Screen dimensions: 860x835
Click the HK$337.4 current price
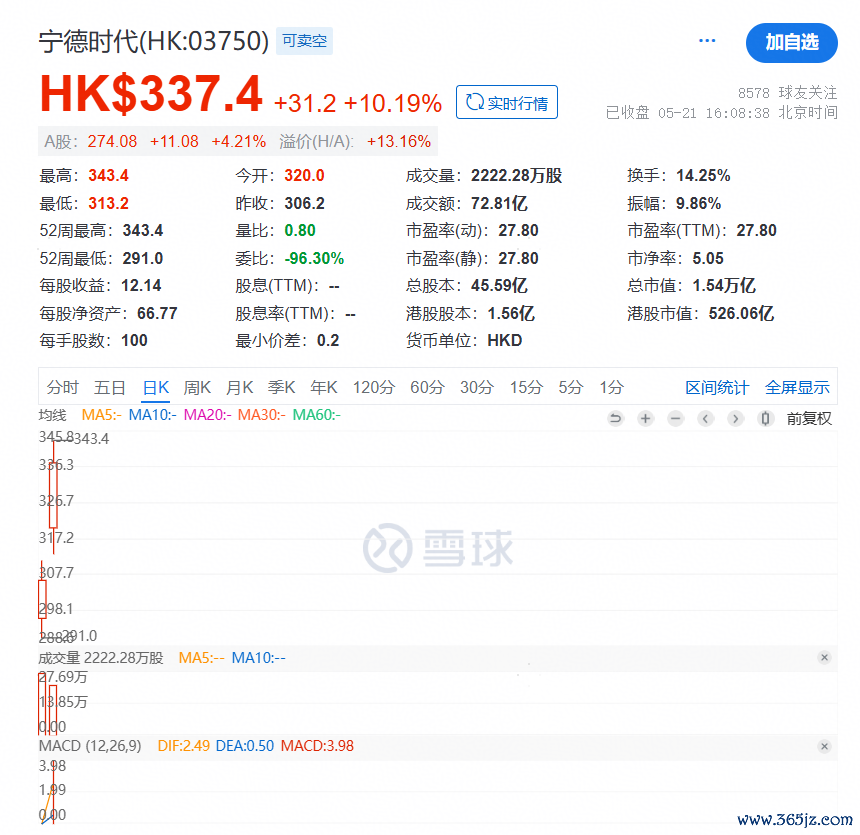pos(151,94)
